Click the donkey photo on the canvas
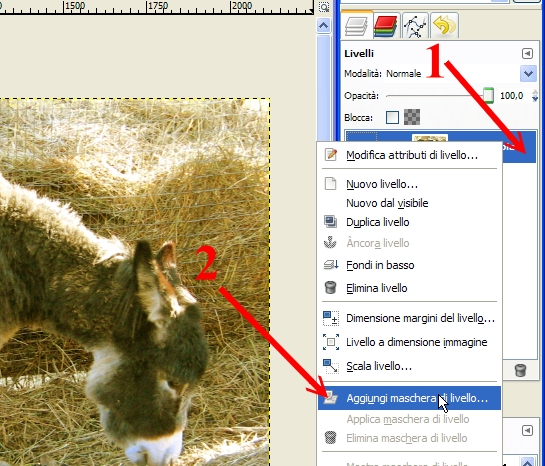 [135, 282]
